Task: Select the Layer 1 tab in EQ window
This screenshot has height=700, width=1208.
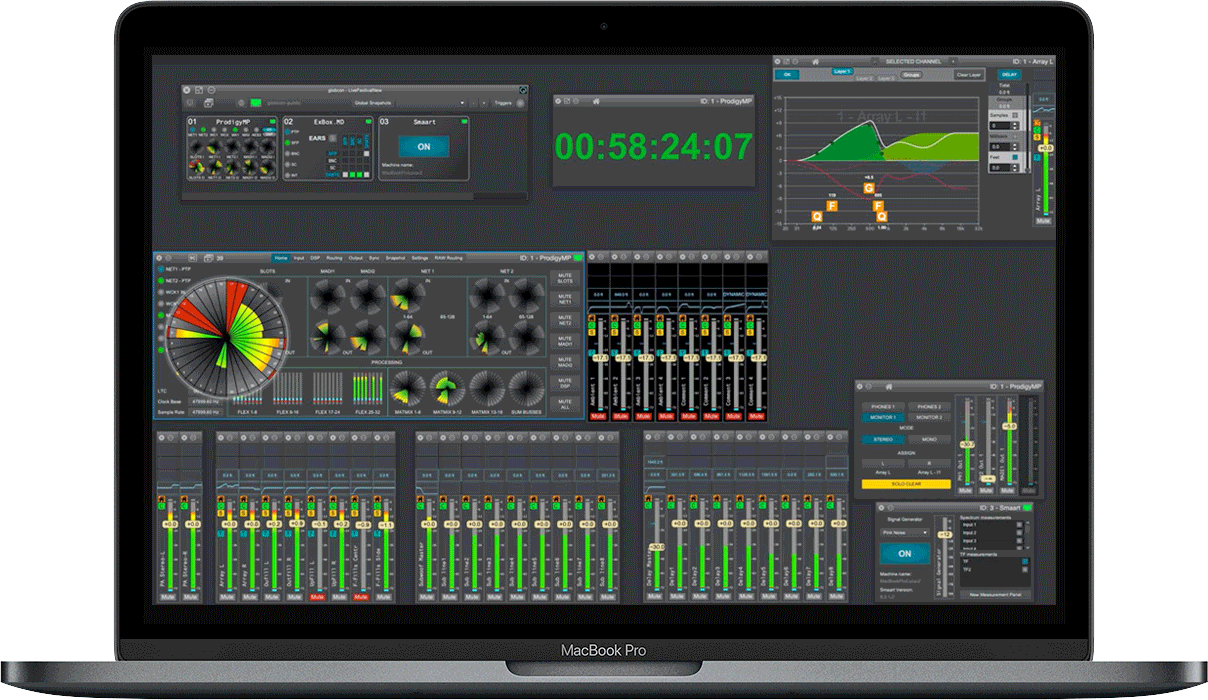Action: click(841, 72)
